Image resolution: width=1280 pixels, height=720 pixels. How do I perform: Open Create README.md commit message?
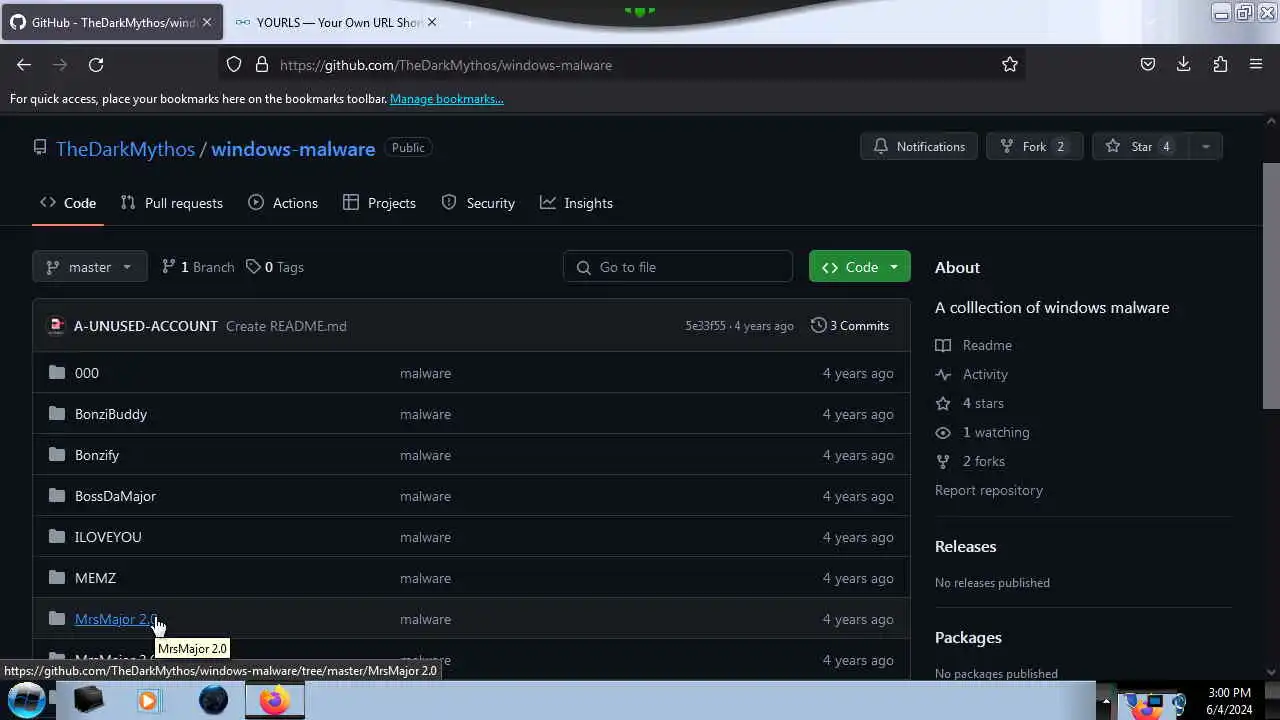(286, 326)
